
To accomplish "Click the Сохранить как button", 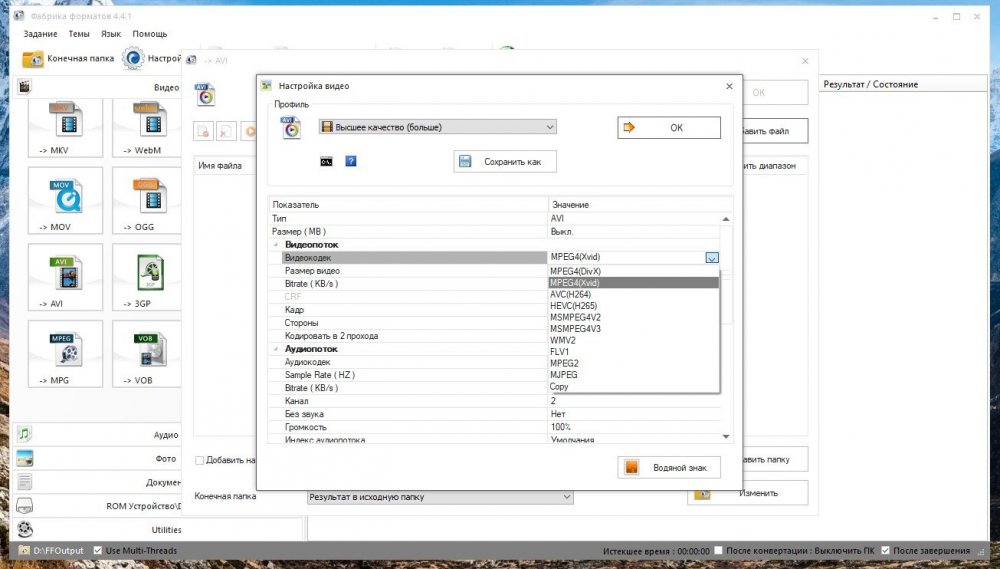I will (504, 161).
